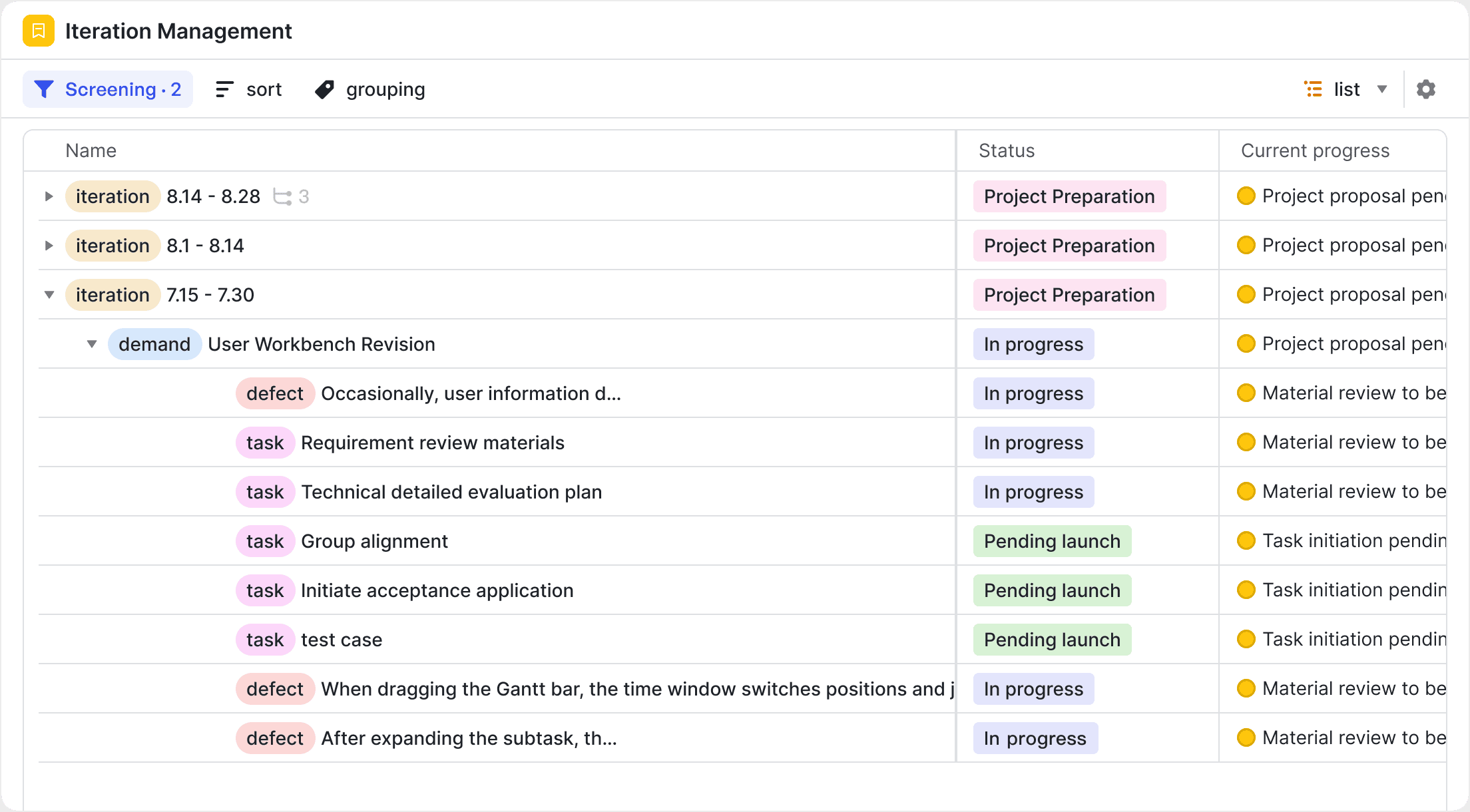Image resolution: width=1470 pixels, height=812 pixels.
Task: Click the sort icon in the toolbar
Action: [224, 89]
